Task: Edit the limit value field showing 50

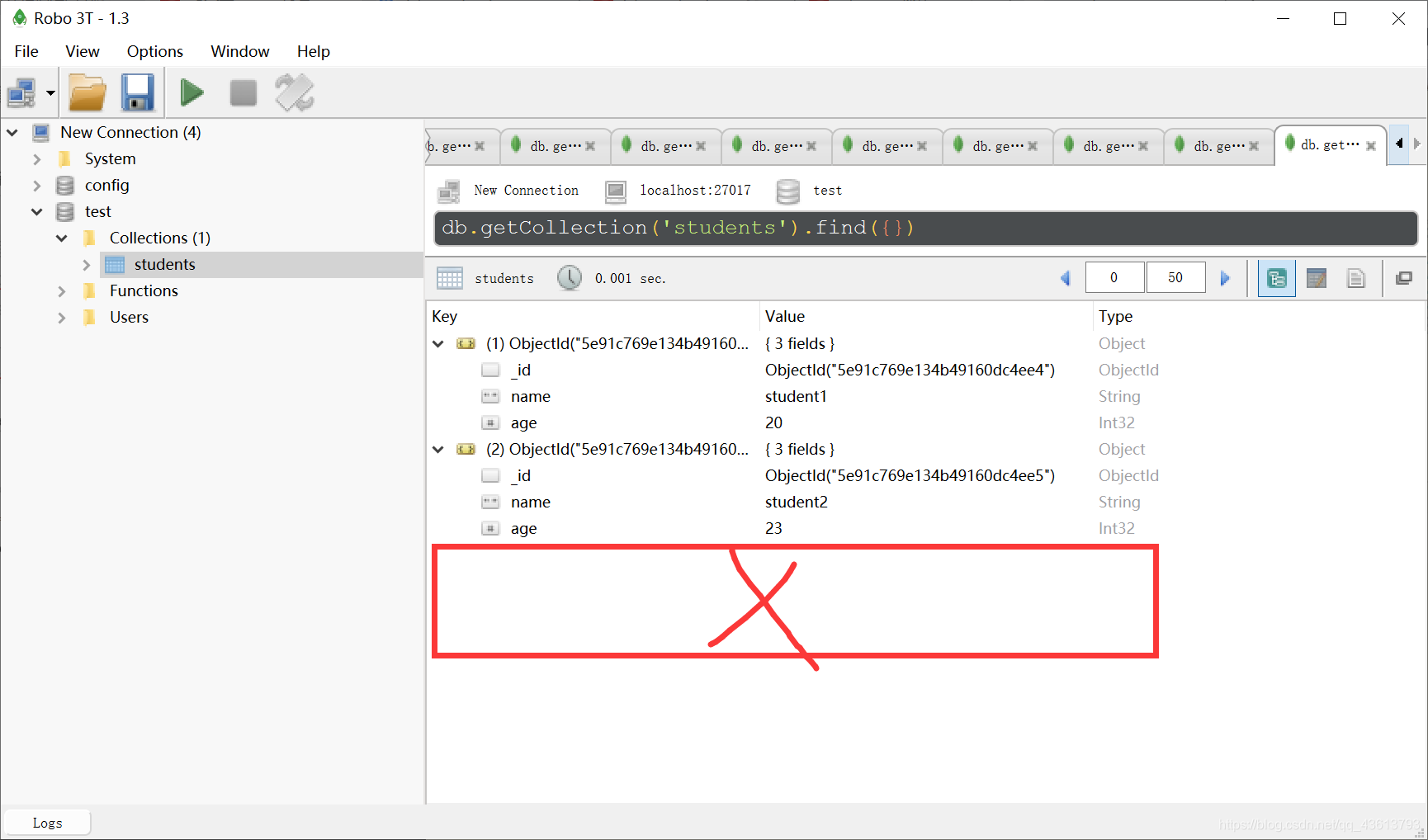Action: pyautogui.click(x=1175, y=277)
